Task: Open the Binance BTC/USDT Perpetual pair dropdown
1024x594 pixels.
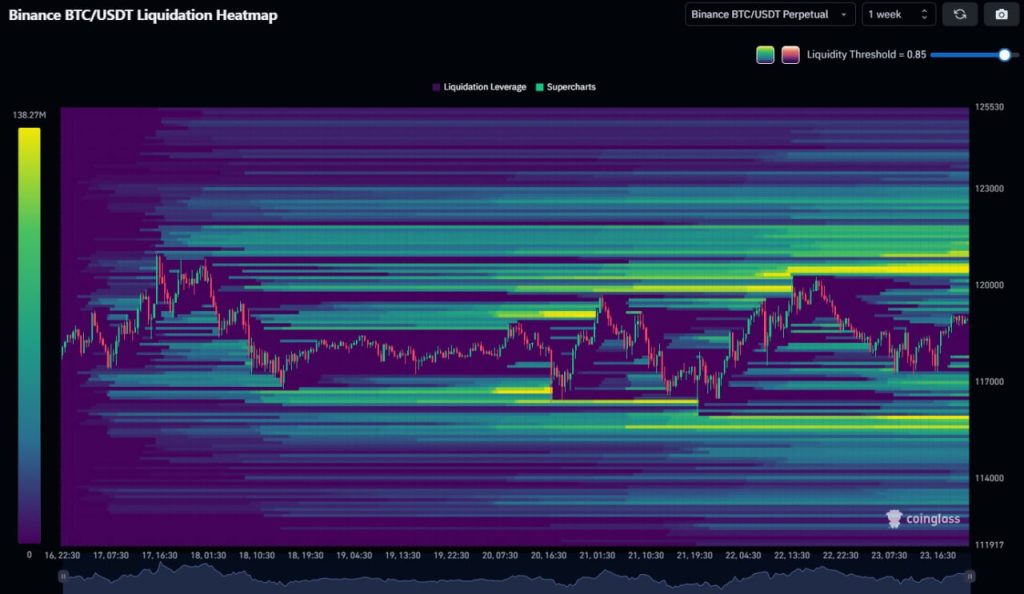Action: [x=770, y=14]
